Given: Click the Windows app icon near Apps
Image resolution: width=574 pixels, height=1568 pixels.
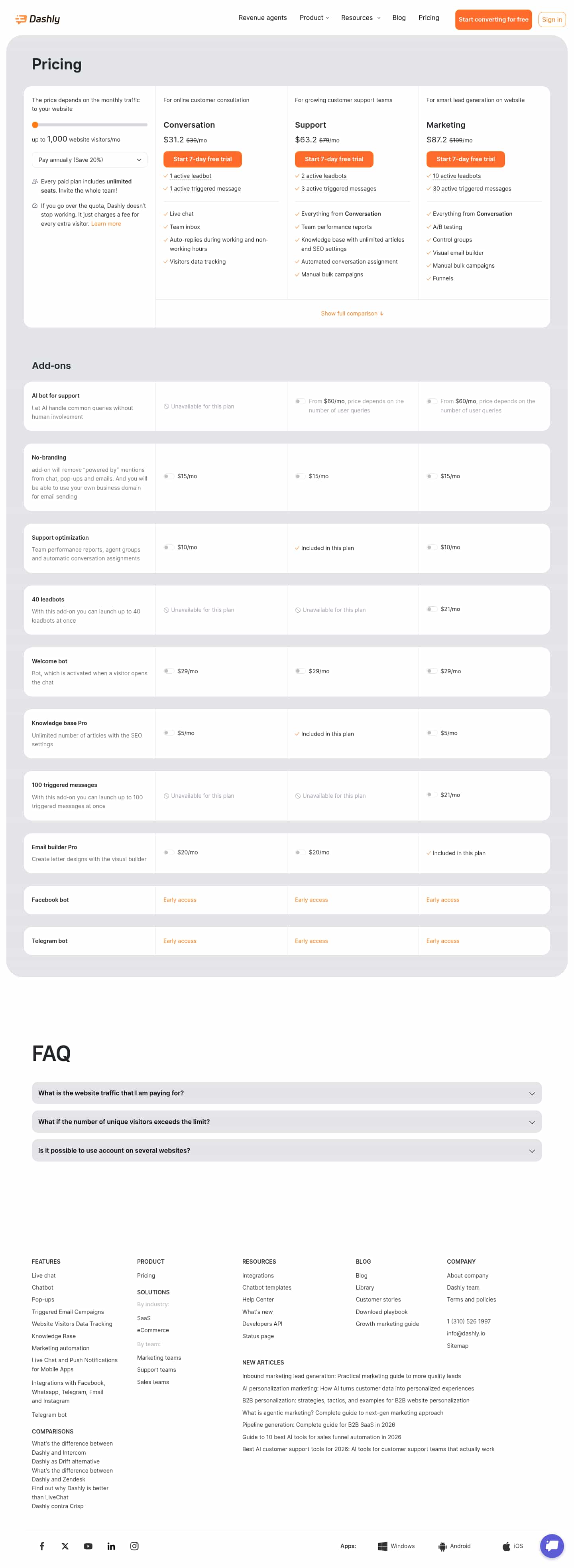Looking at the screenshot, I should tap(382, 1546).
